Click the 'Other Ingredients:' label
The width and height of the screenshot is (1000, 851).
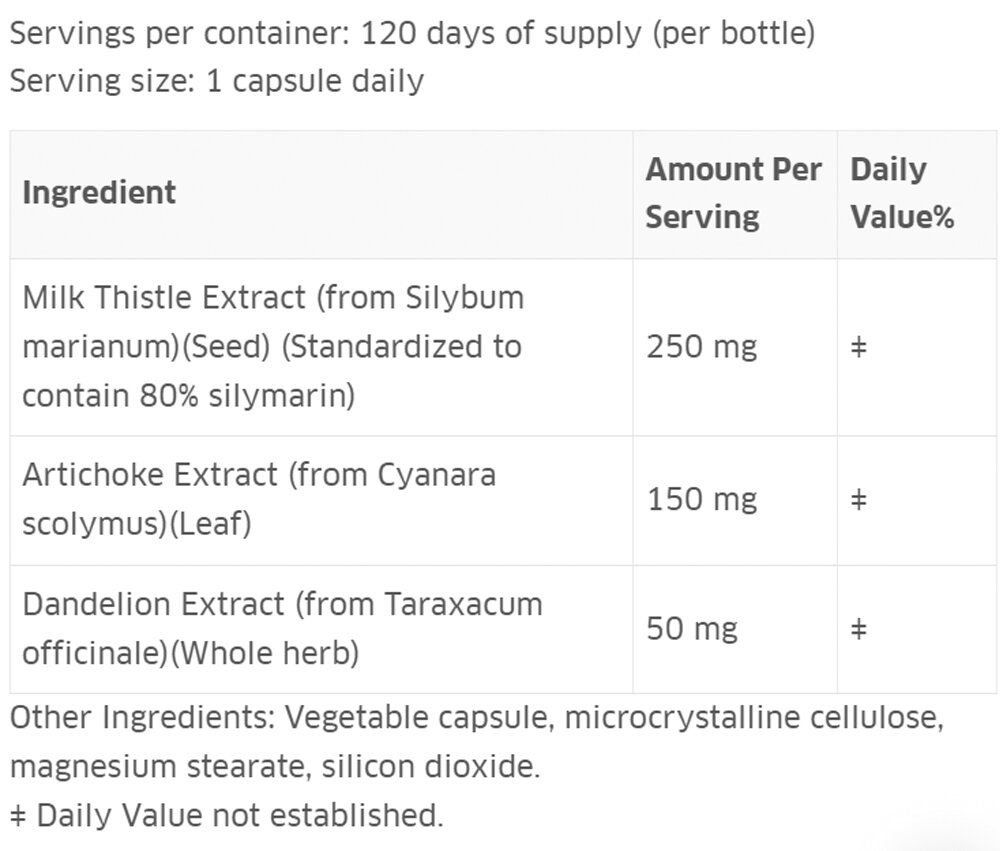142,718
